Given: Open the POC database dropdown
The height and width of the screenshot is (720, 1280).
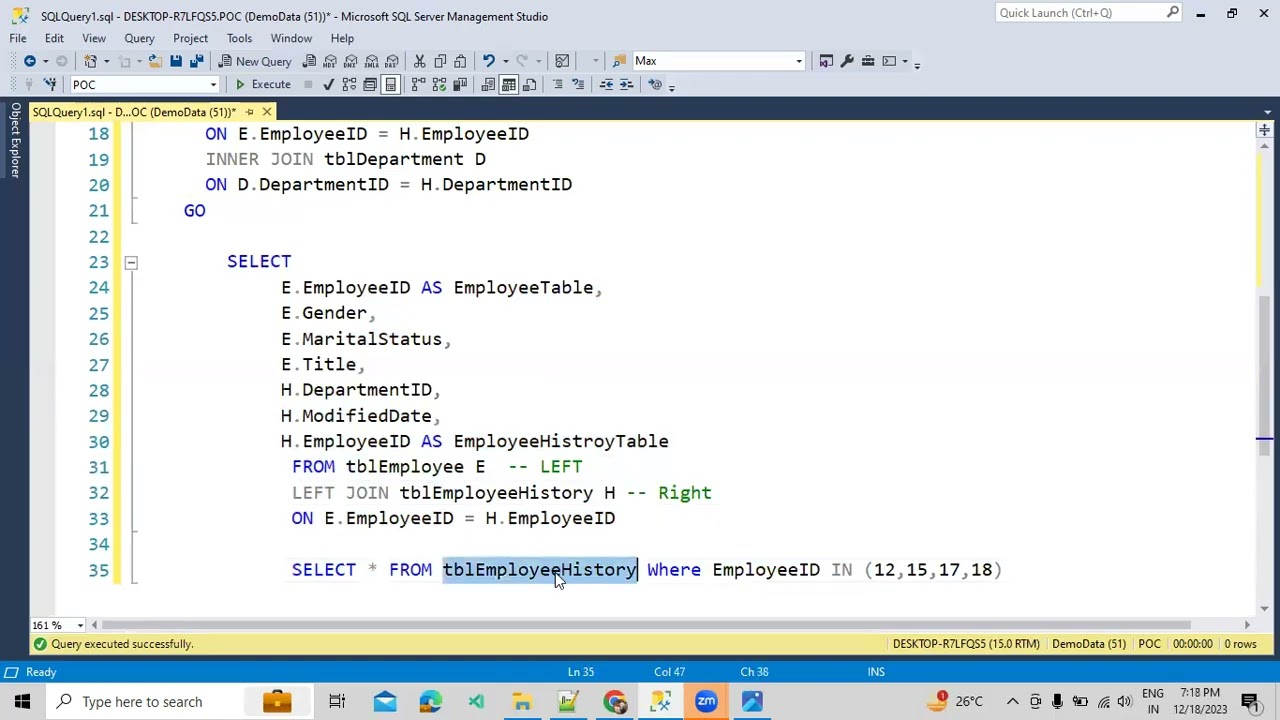Looking at the screenshot, I should 213,85.
